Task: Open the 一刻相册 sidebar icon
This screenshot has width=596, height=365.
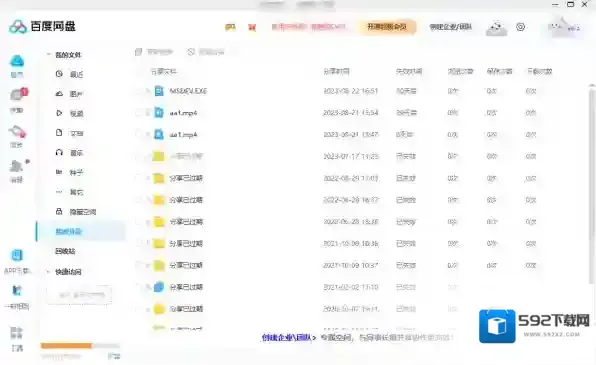Action: (17, 291)
